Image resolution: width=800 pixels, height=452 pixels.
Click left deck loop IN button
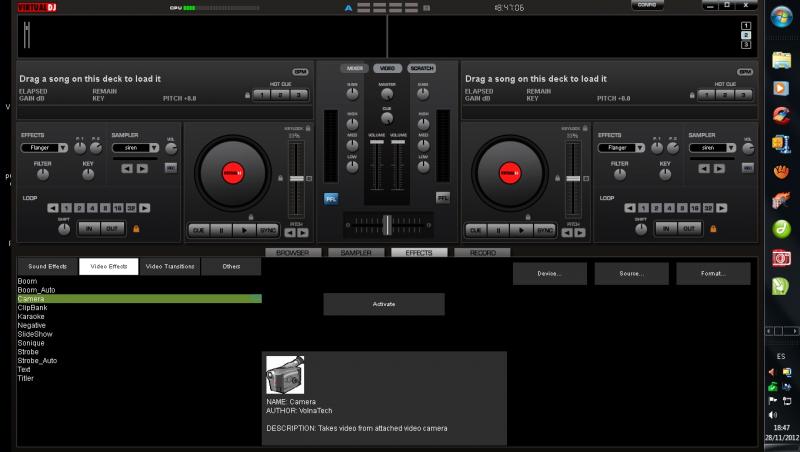[89, 229]
